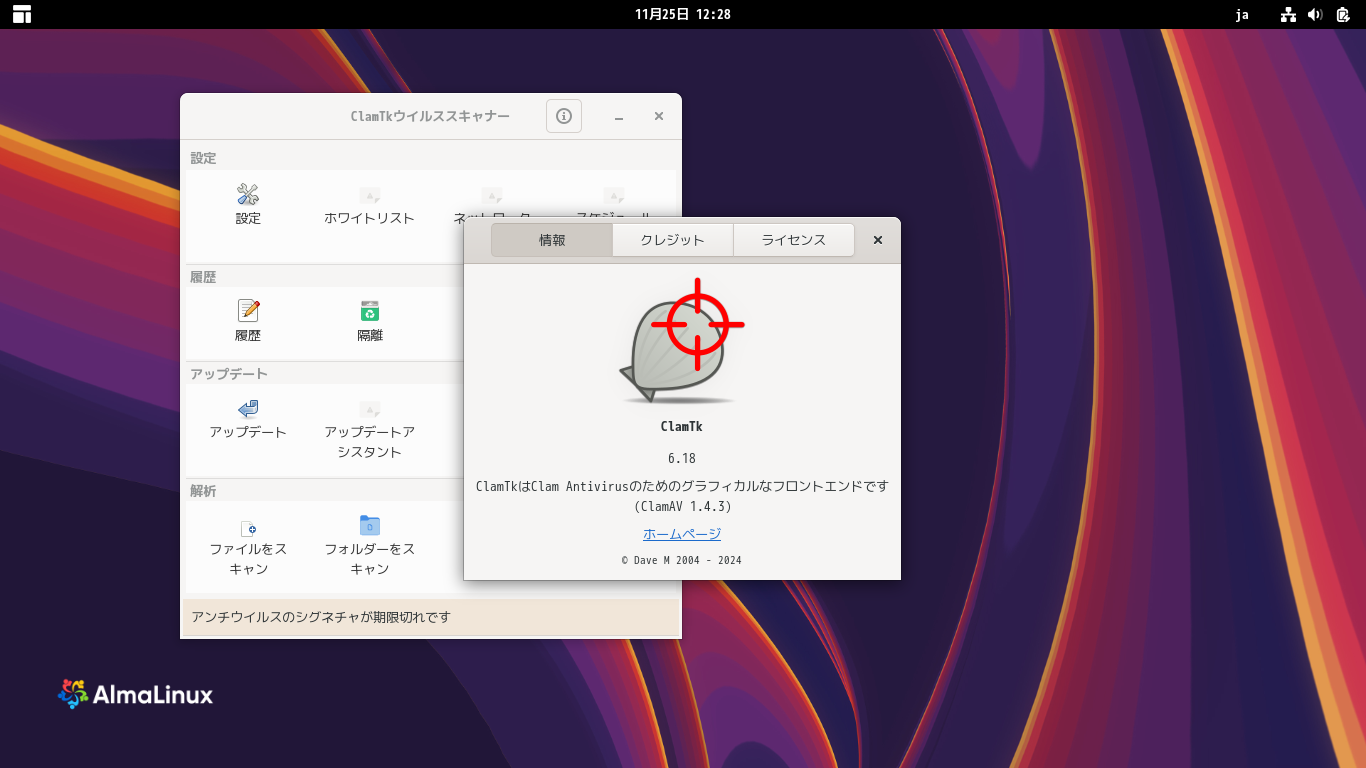
Task: Click the volume icon in top bar
Action: point(1315,14)
